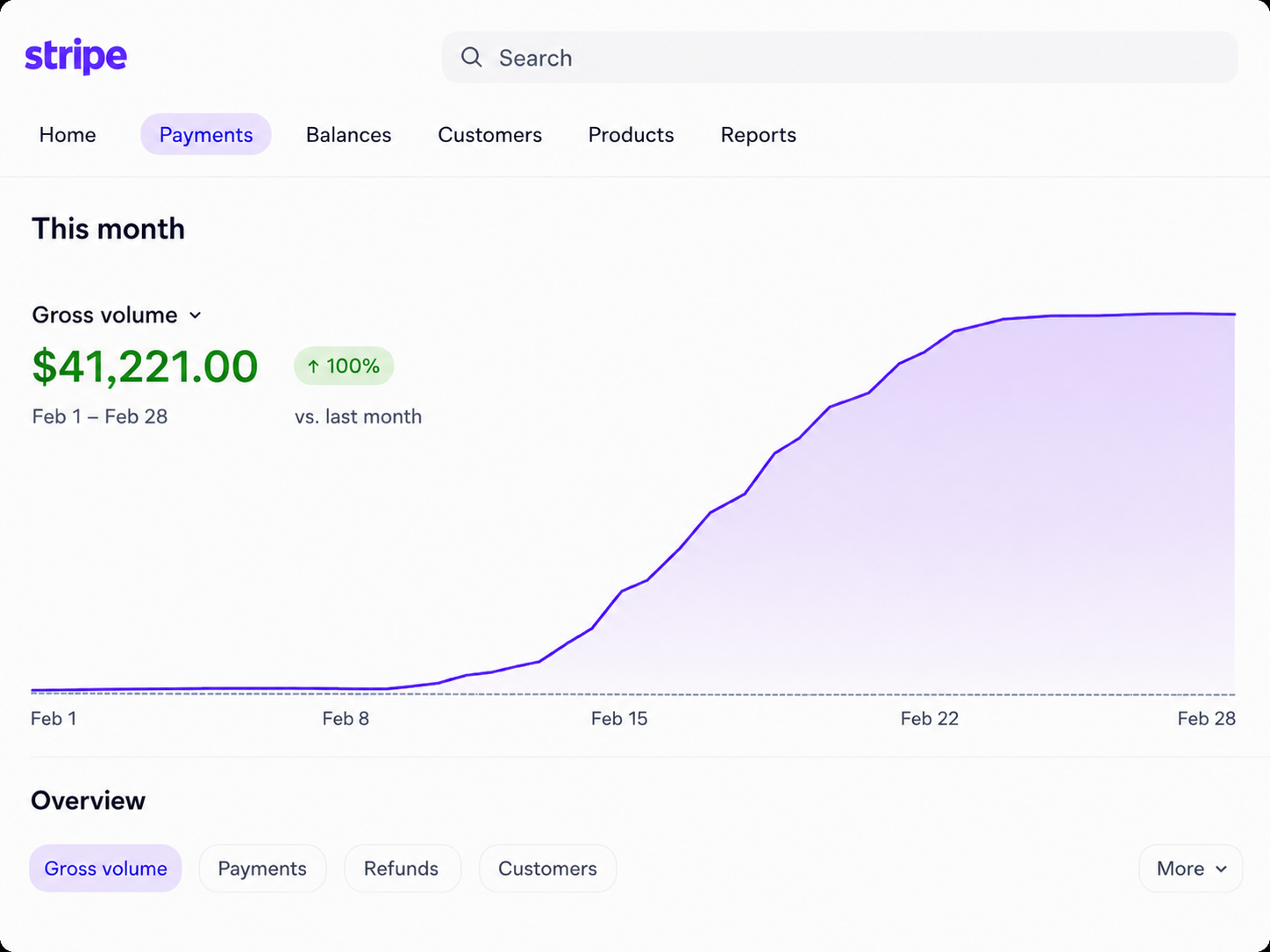Click the chevron beside Gross volume heading
Viewport: 1270px width, 952px height.
tap(196, 316)
